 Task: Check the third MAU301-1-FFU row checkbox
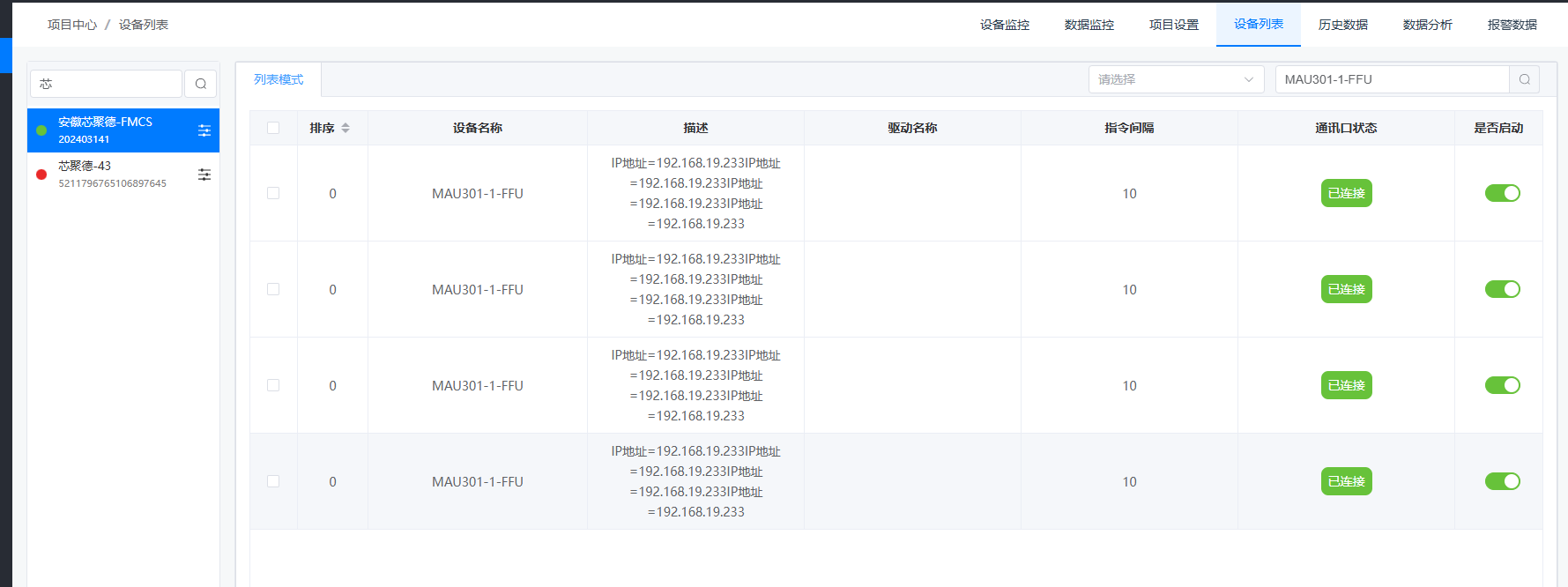tap(273, 385)
